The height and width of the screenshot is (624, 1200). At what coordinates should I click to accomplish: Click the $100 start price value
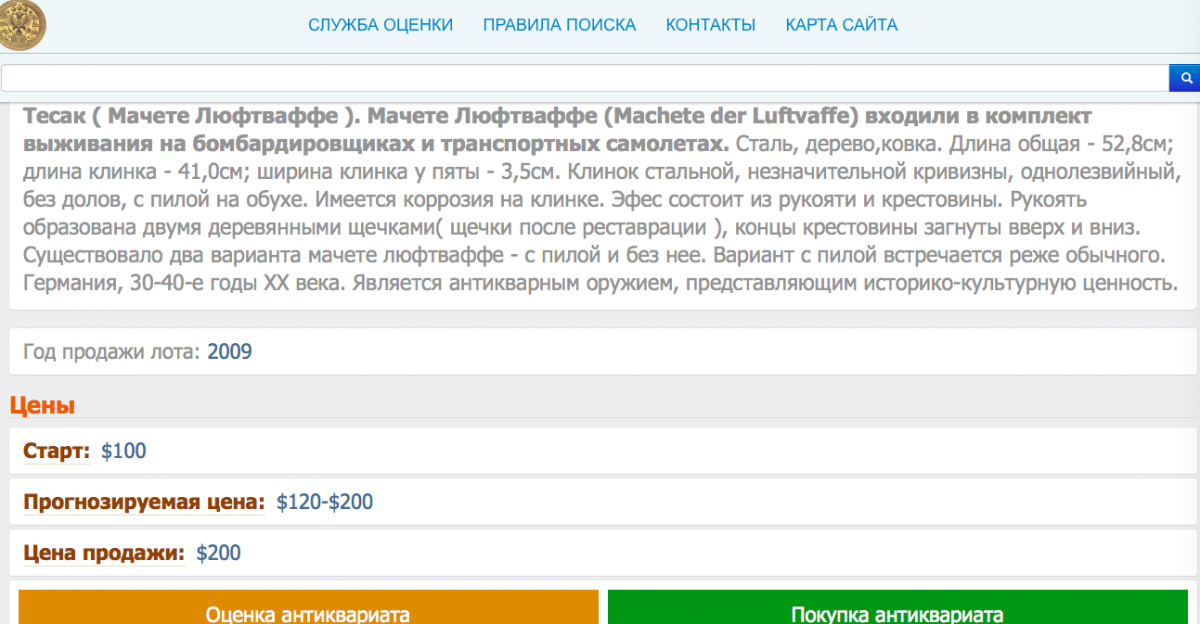click(x=124, y=451)
